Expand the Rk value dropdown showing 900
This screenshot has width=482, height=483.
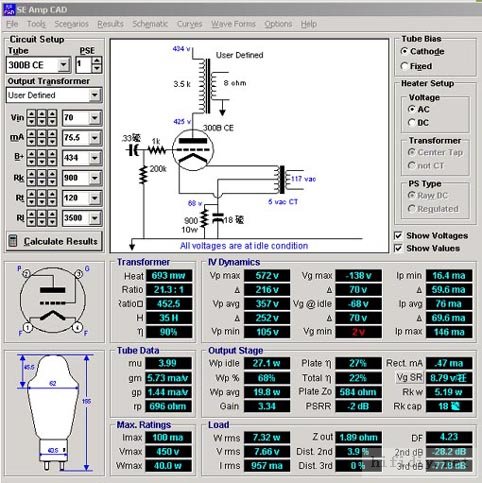tap(95, 178)
